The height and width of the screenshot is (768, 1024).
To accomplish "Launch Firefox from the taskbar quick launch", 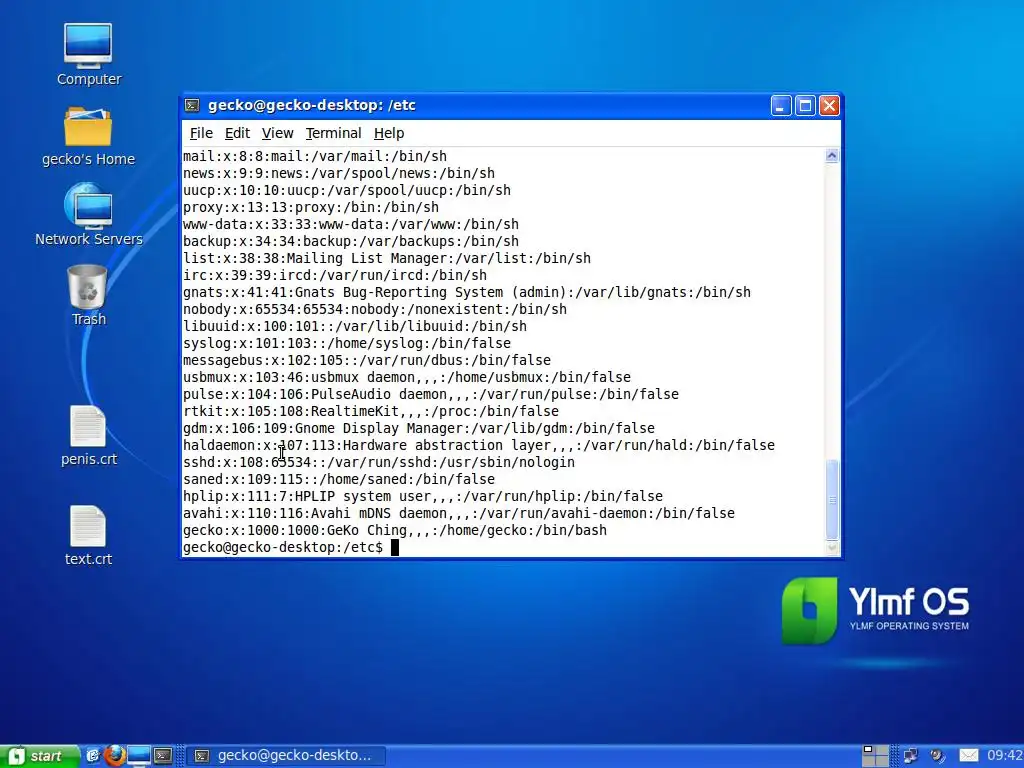I will [115, 756].
